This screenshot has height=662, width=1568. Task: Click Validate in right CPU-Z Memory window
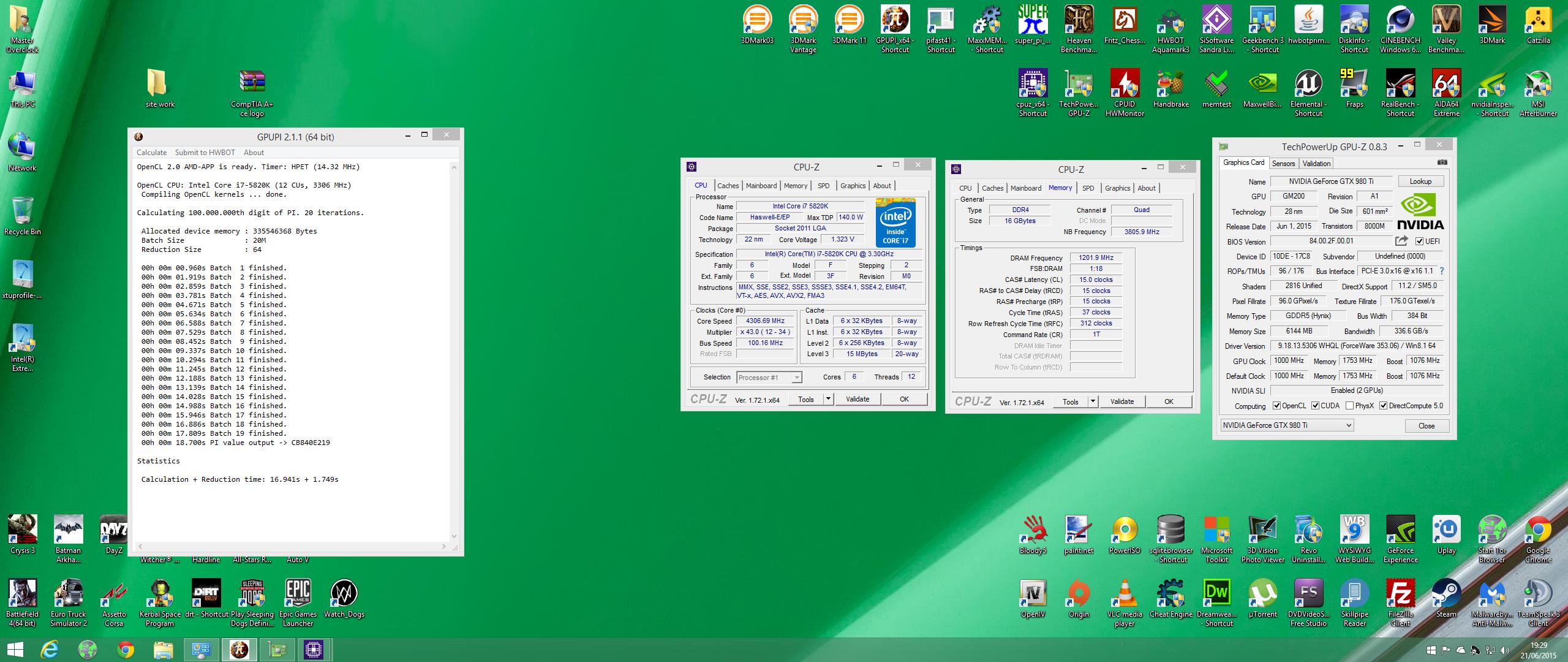(1122, 401)
